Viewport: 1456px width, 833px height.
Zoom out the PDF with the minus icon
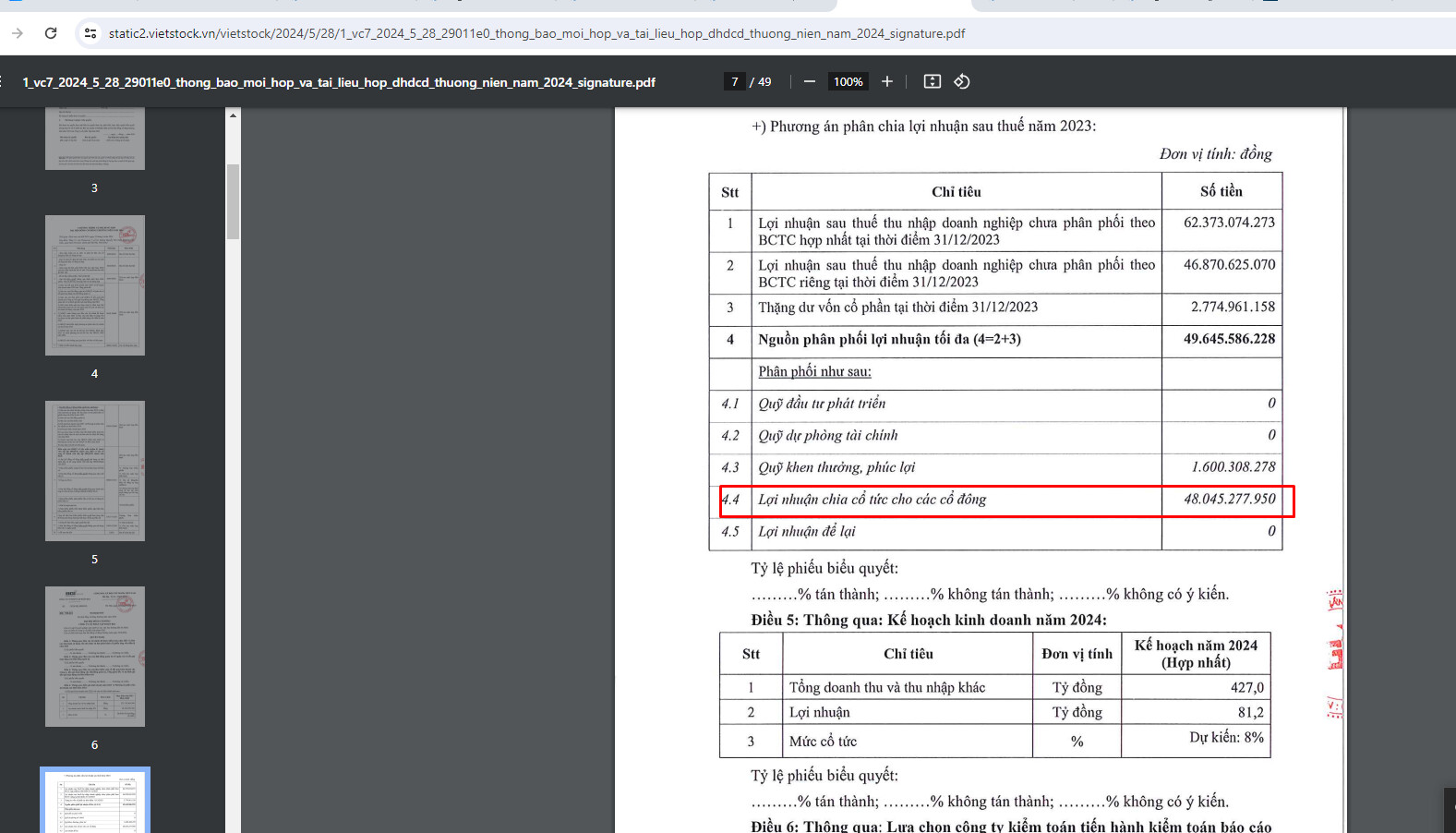810,81
